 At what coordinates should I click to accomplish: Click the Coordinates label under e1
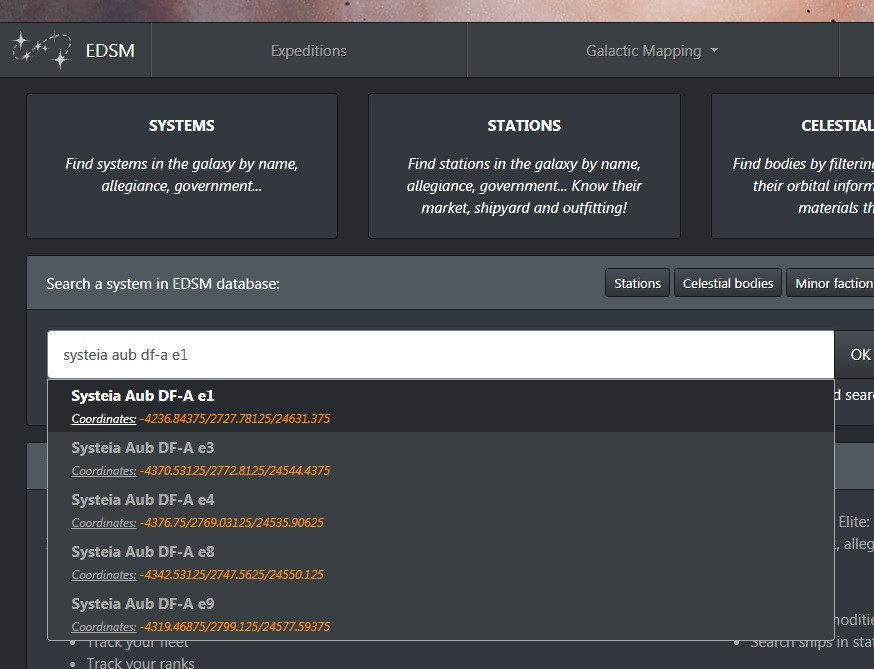click(104, 419)
